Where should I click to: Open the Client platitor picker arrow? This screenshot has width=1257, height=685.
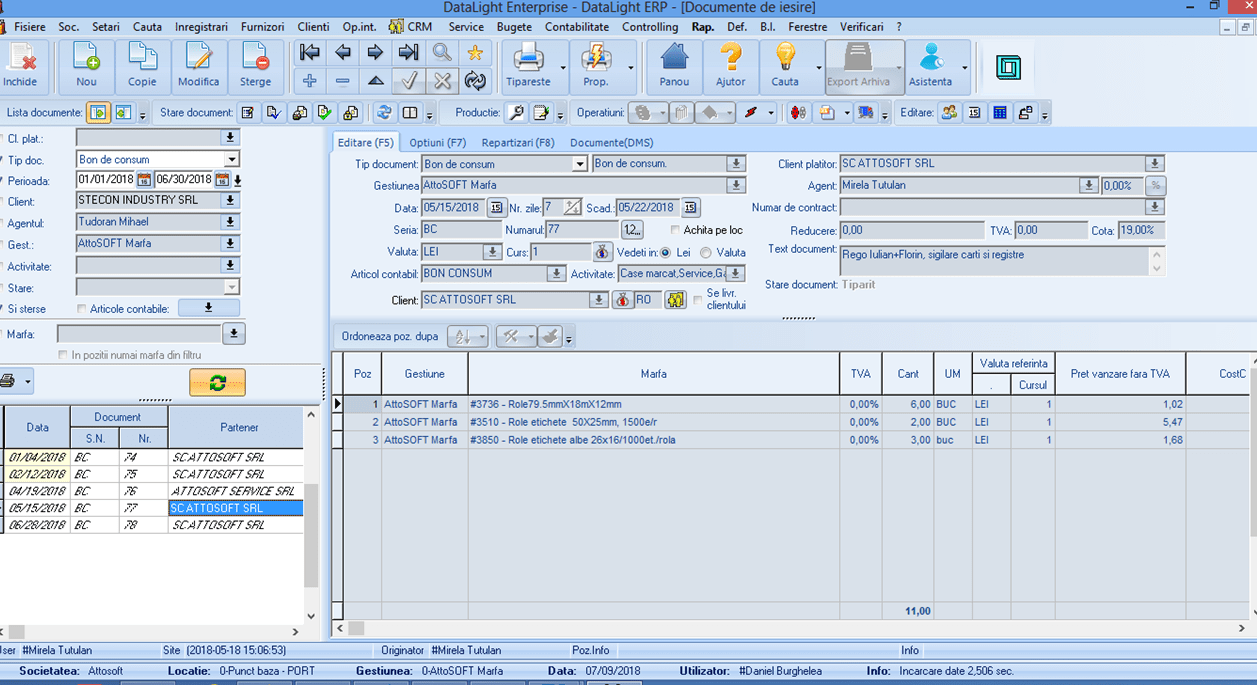(1155, 163)
